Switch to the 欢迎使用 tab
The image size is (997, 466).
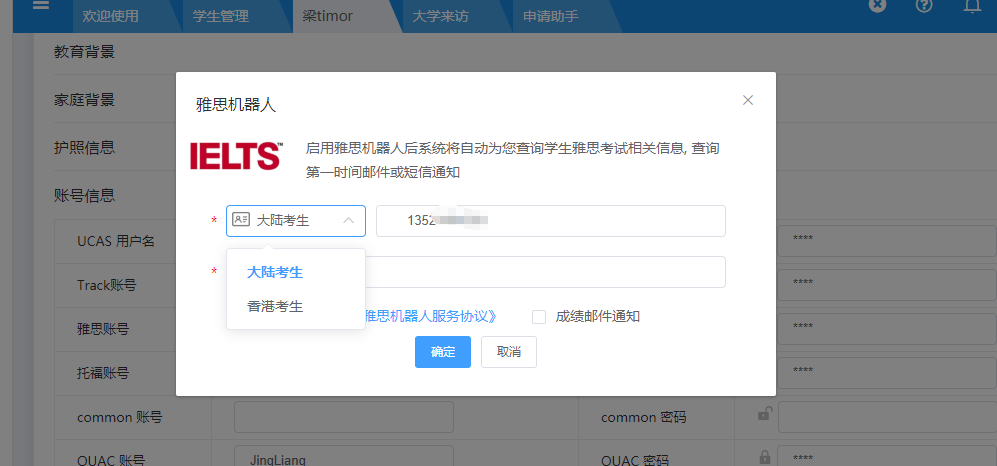110,16
